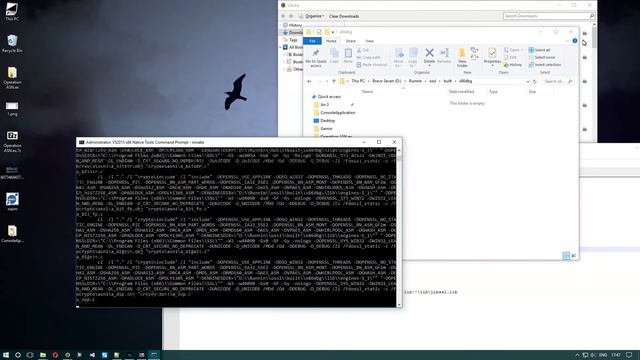Open This PC desktop icon

(x=12, y=12)
